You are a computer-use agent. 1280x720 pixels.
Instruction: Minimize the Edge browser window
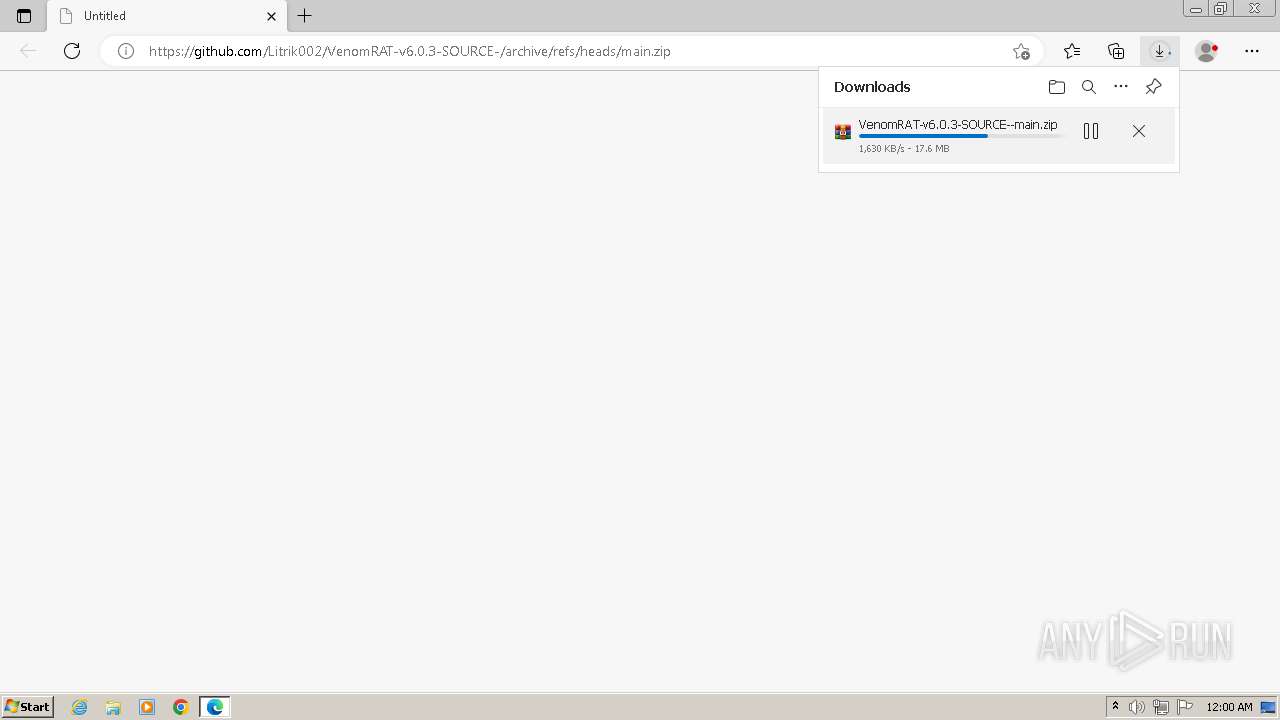[1196, 9]
